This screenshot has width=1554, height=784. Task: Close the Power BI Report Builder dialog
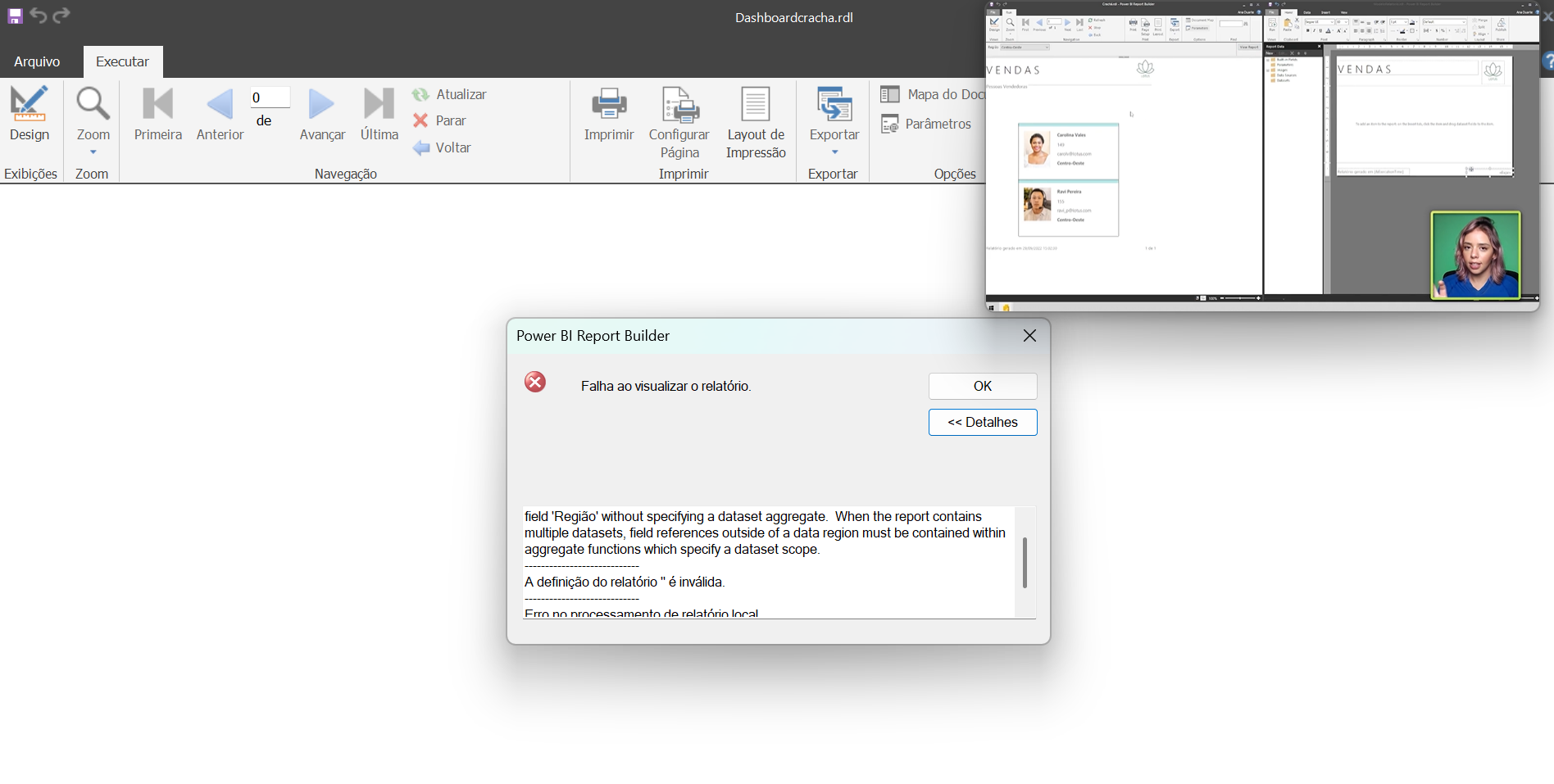1029,336
